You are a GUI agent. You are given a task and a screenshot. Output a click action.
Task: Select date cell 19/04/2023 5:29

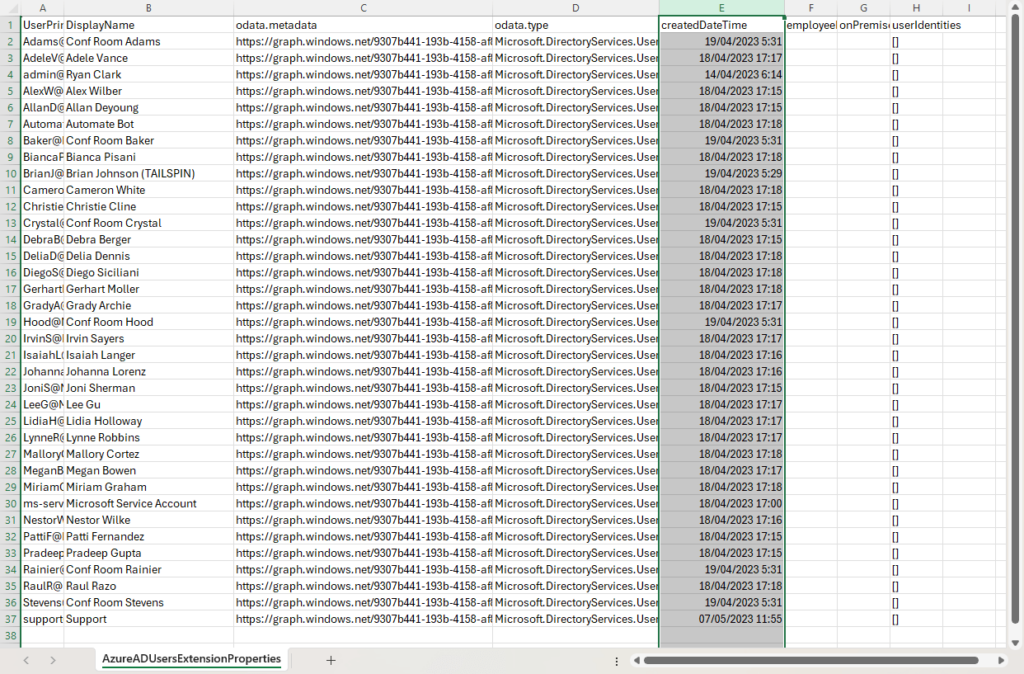pyautogui.click(x=722, y=174)
